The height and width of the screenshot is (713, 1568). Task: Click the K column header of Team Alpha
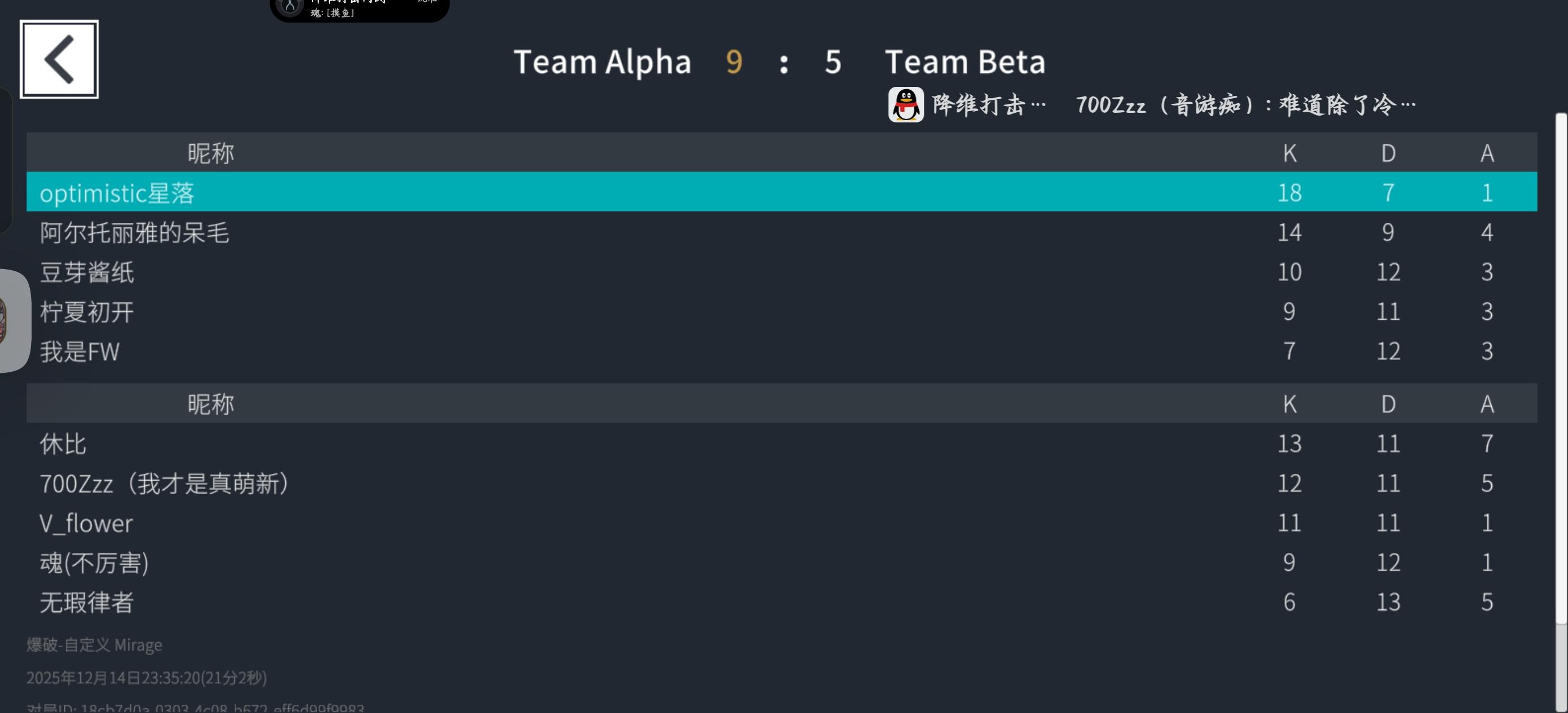tap(1289, 153)
